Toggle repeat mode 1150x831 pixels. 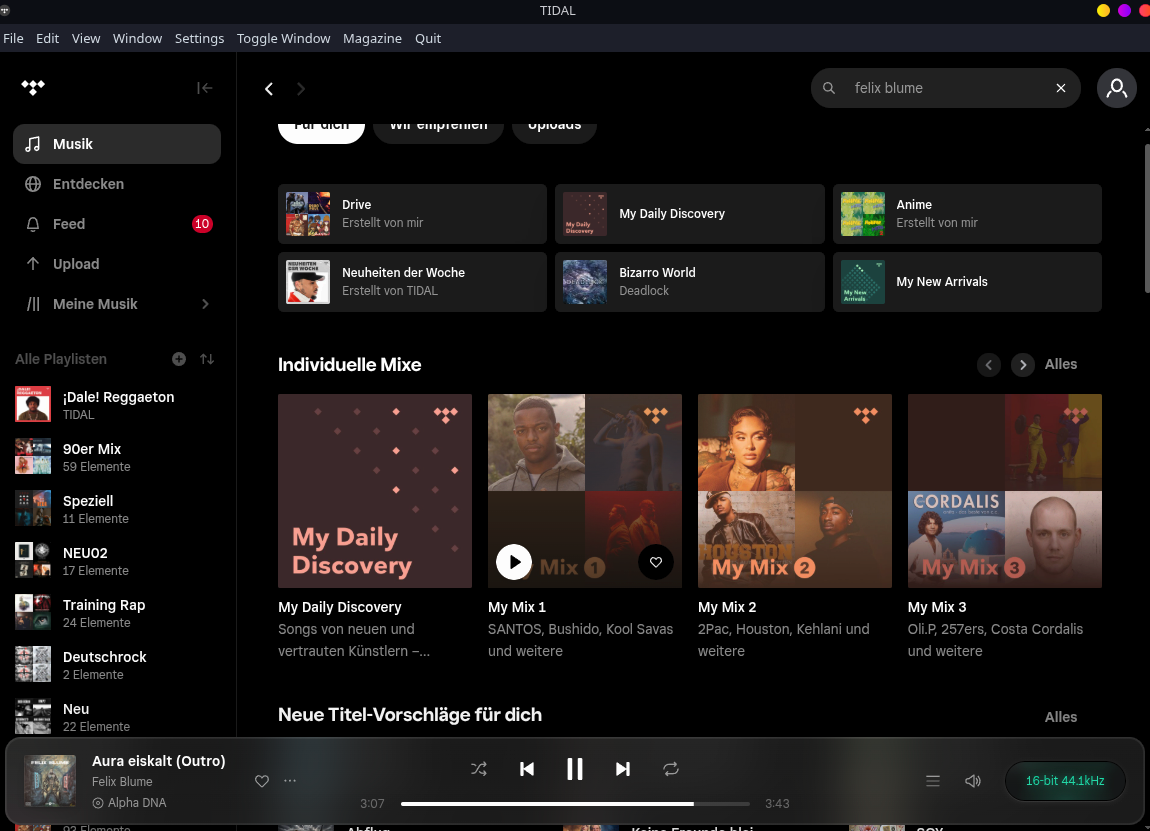[x=670, y=769]
